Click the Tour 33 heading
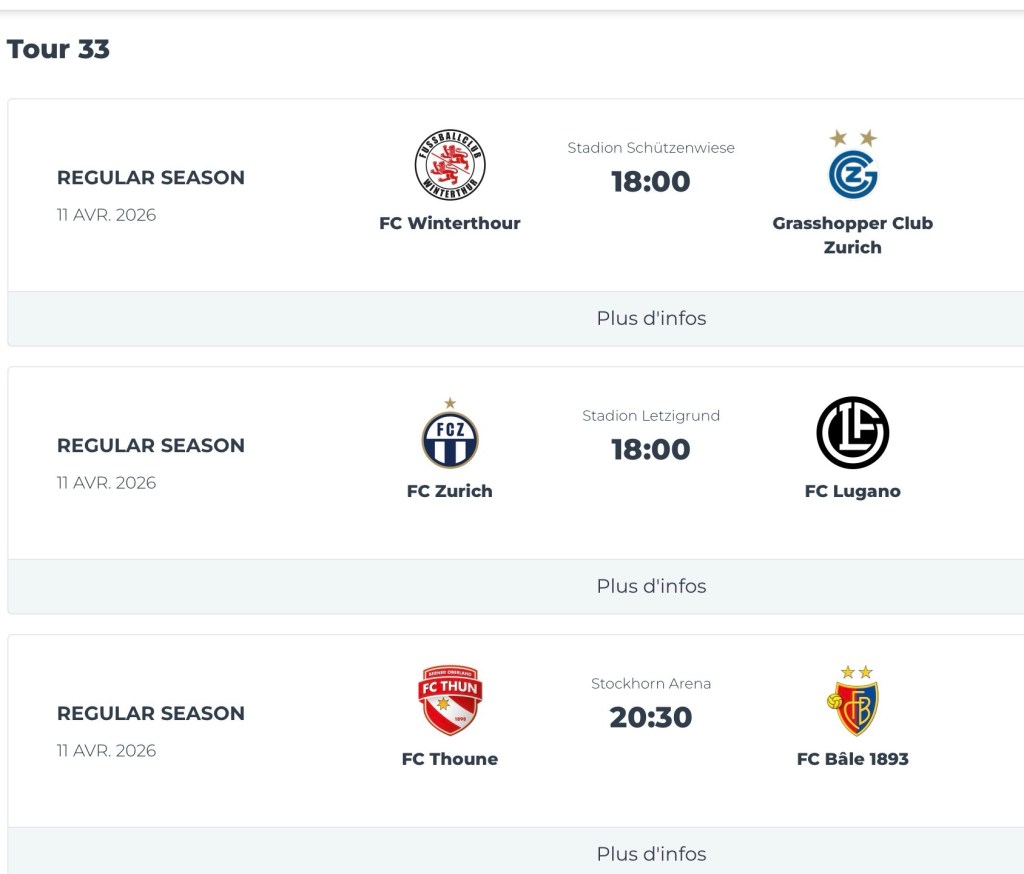Viewport: 1024px width, 874px height. pos(58,49)
